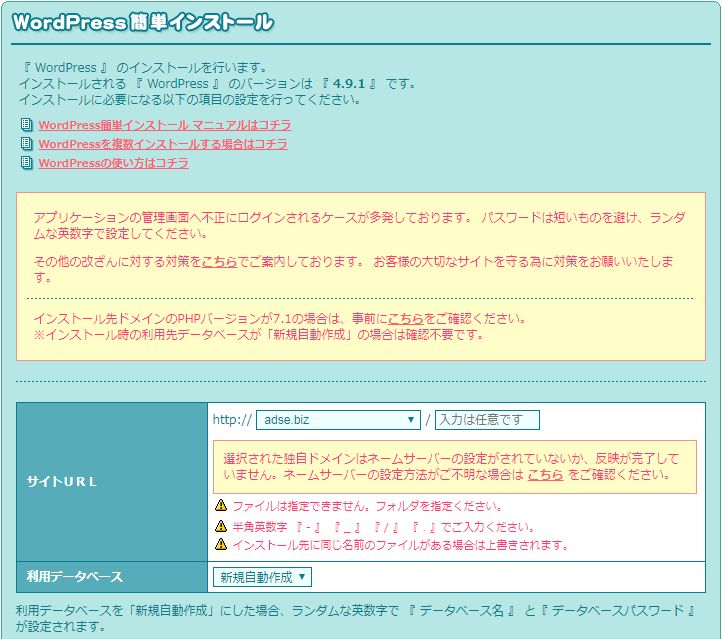This screenshot has width=722, height=639.
Task: Click the document icon beside the マニュアル link
Action: click(26, 125)
